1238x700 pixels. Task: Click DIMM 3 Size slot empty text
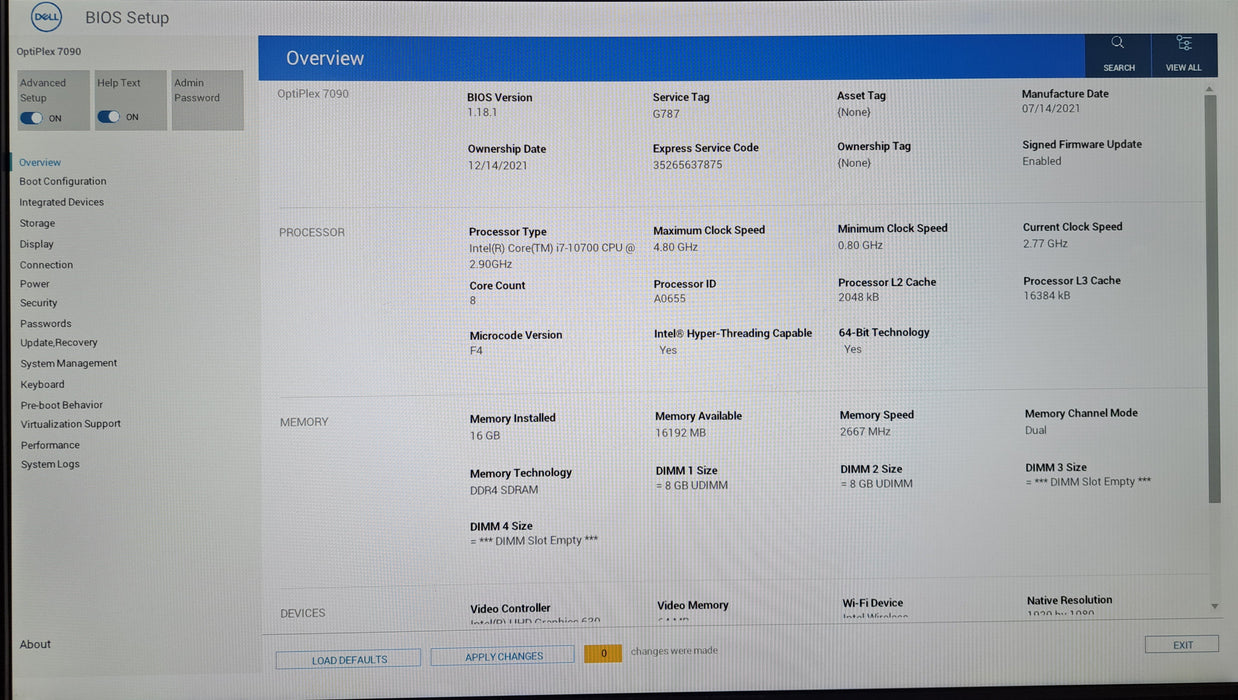[1088, 481]
